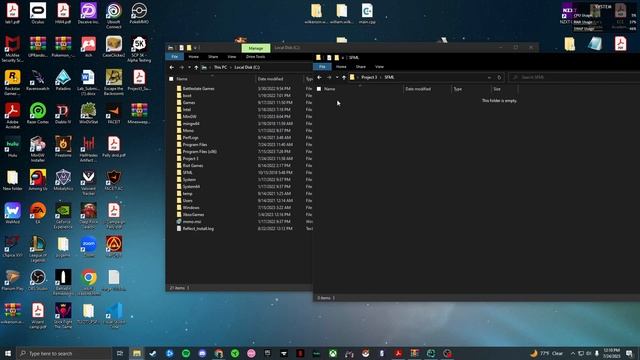Viewport: 640px width, 360px height.
Task: Click This PC in Local Disk breadcrumb
Action: [x=220, y=67]
